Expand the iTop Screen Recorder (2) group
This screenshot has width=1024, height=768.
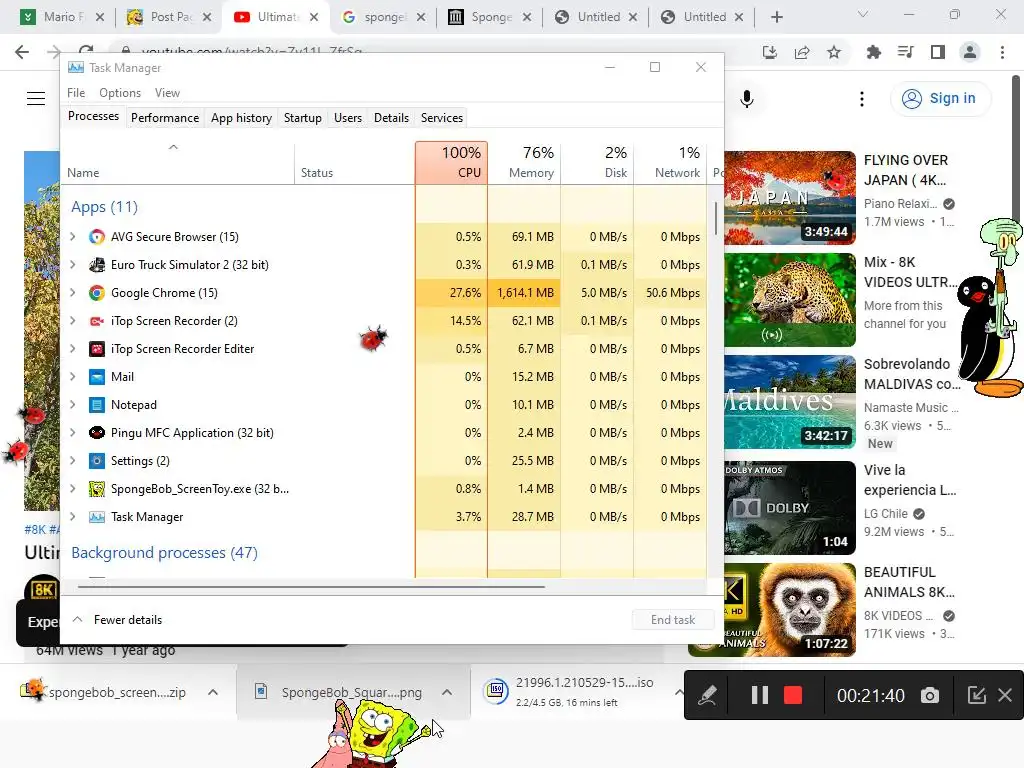72,321
